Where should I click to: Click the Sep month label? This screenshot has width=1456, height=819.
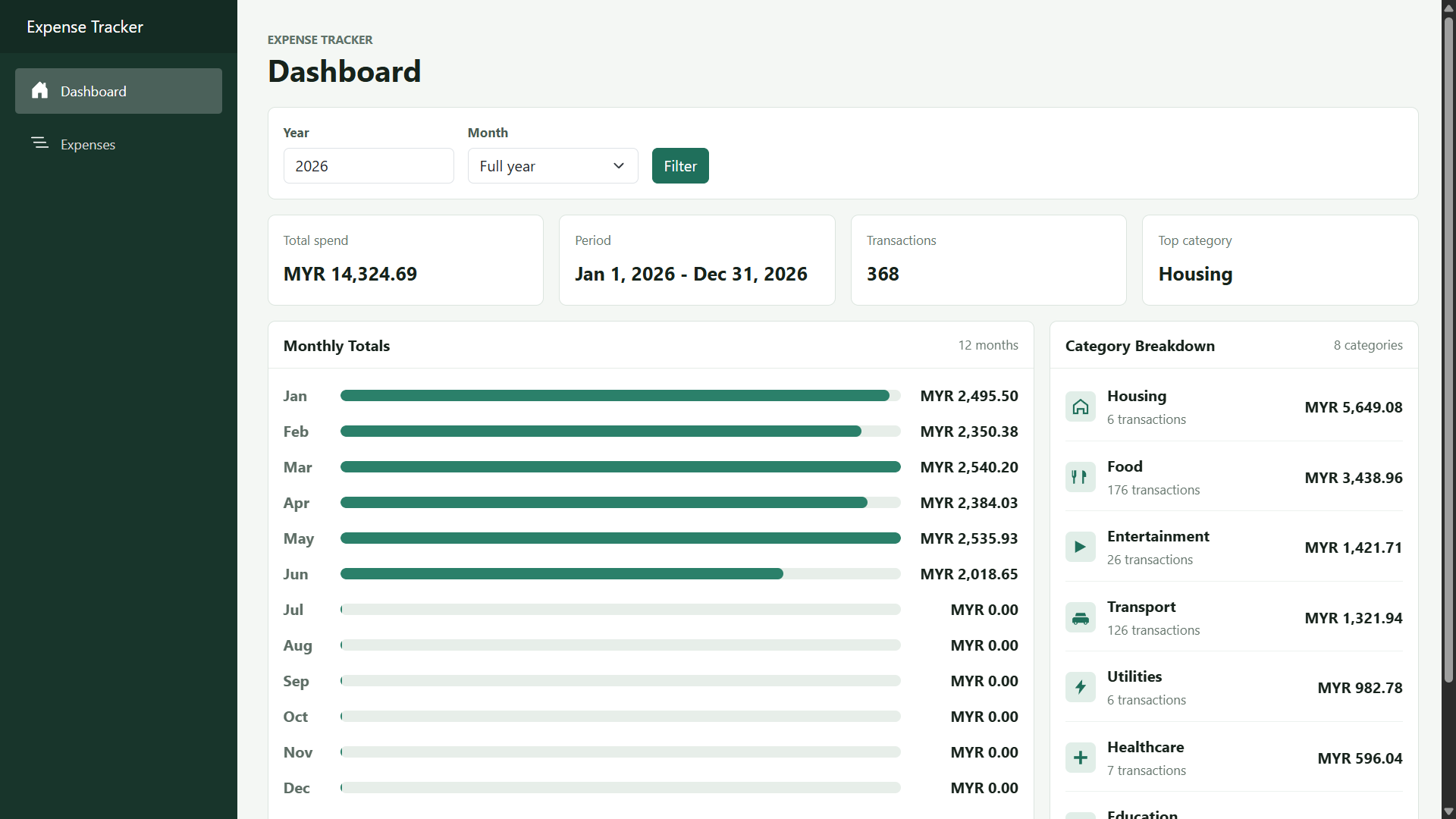297,681
